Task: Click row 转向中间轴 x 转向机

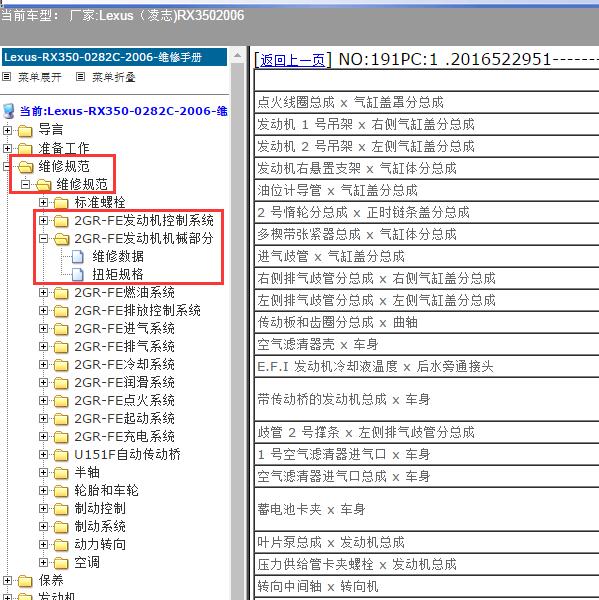Action: [x=427, y=586]
